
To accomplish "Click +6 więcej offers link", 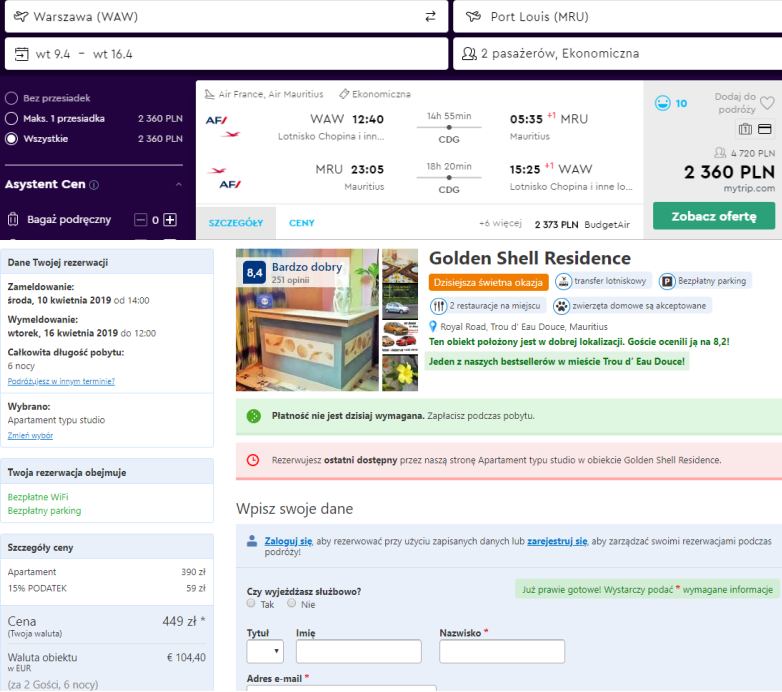I will click(x=500, y=223).
